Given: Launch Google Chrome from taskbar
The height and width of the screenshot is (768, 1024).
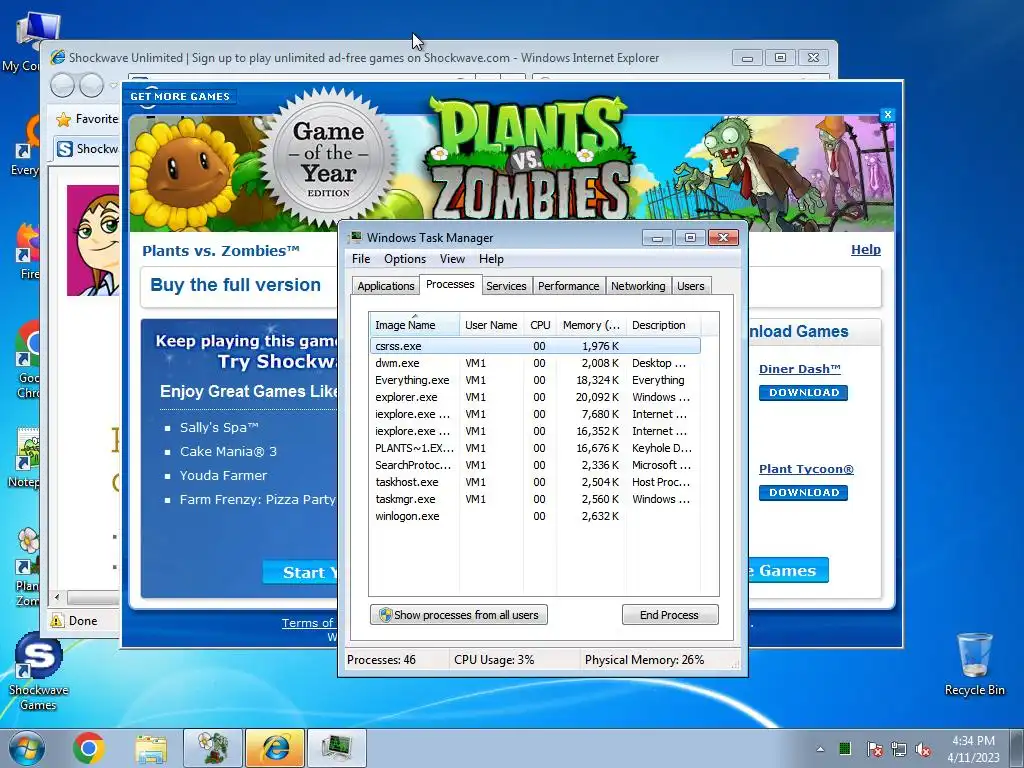Looking at the screenshot, I should (x=89, y=748).
